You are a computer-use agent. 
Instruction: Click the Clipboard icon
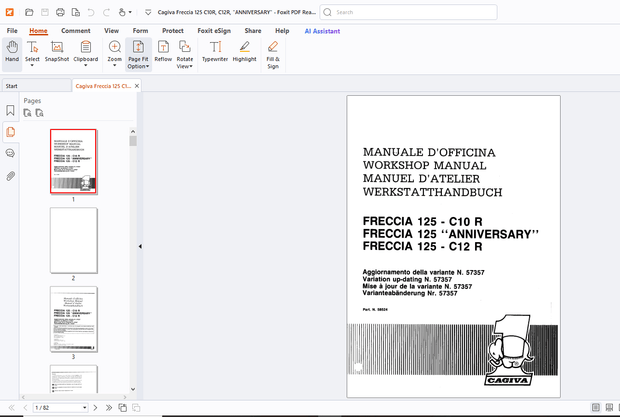(86, 47)
